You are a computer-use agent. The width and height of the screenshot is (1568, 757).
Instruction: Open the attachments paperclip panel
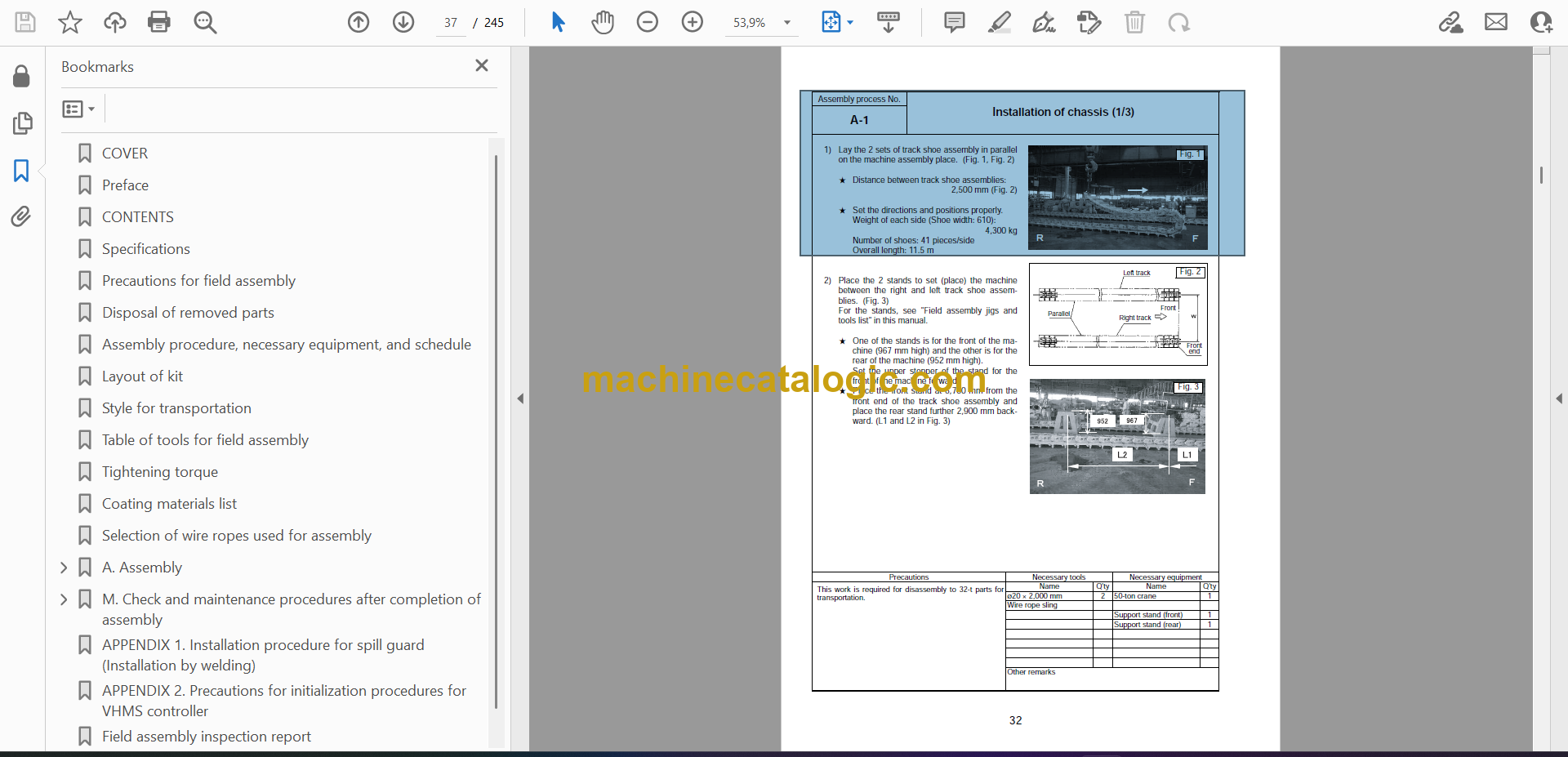point(22,216)
